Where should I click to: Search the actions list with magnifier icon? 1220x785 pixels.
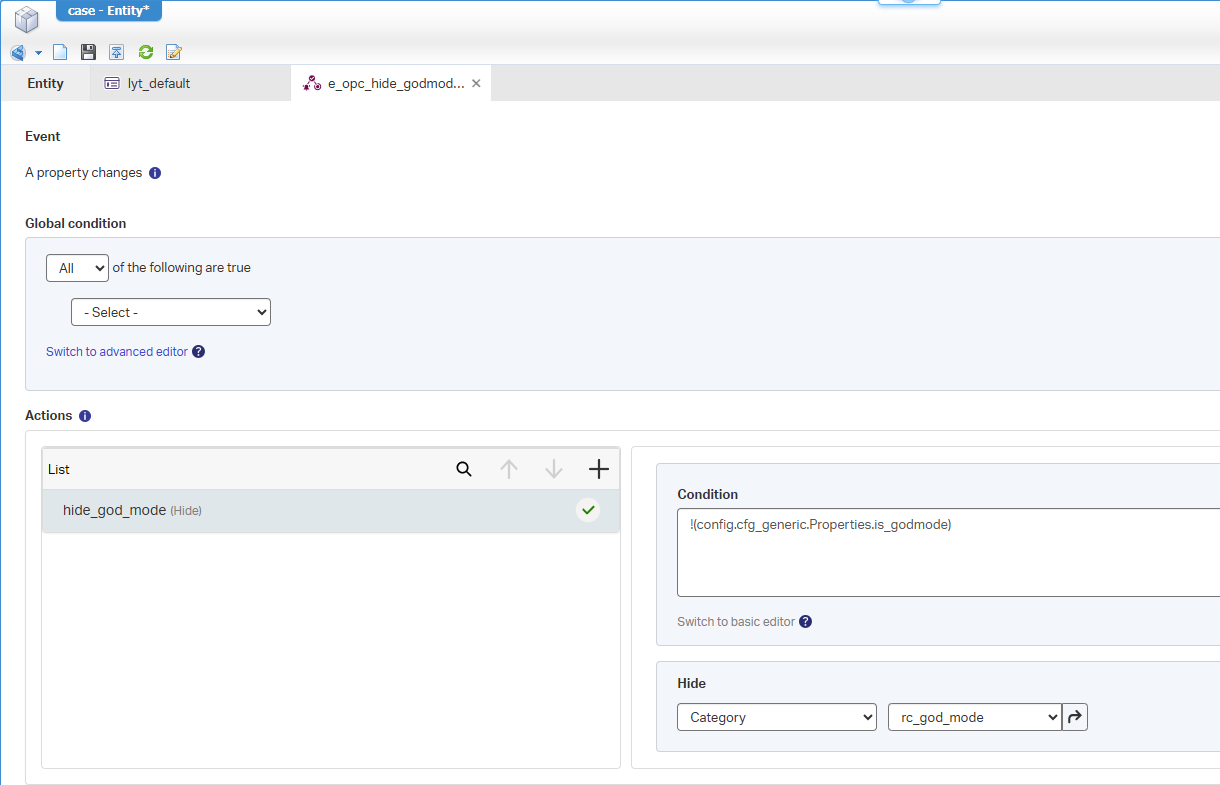click(x=464, y=469)
